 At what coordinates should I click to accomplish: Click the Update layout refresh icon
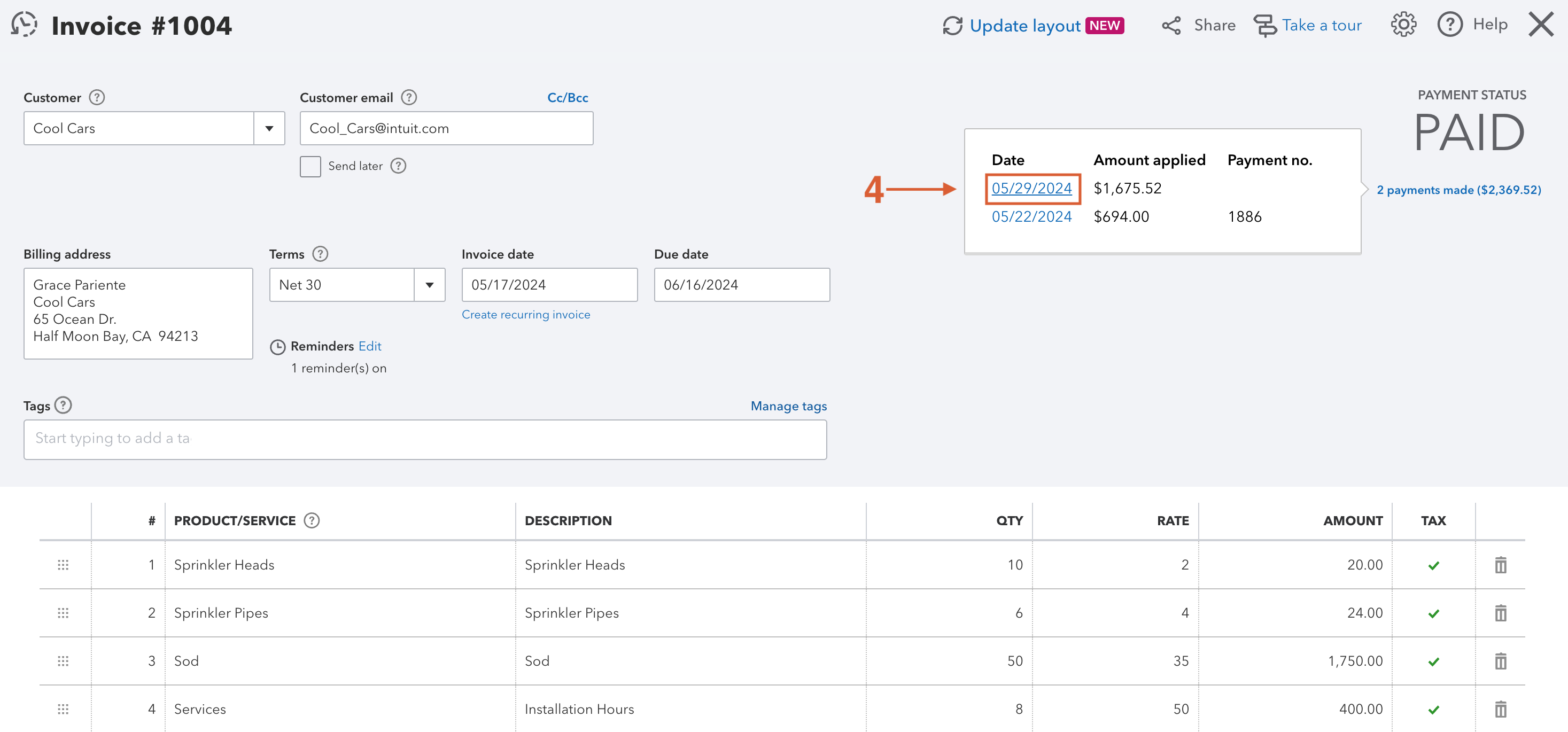click(x=952, y=26)
